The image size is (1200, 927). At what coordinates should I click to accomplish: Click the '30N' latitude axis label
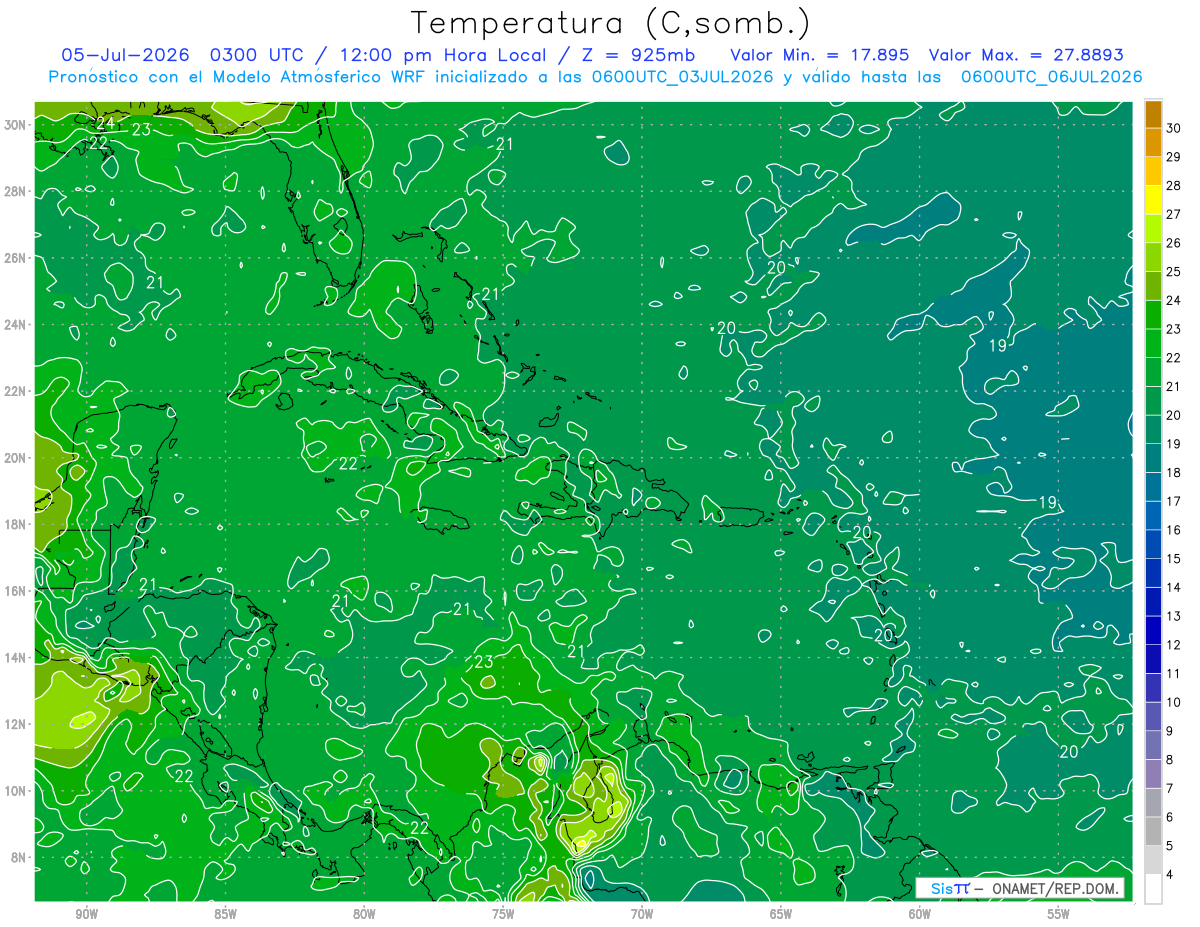coord(15,125)
